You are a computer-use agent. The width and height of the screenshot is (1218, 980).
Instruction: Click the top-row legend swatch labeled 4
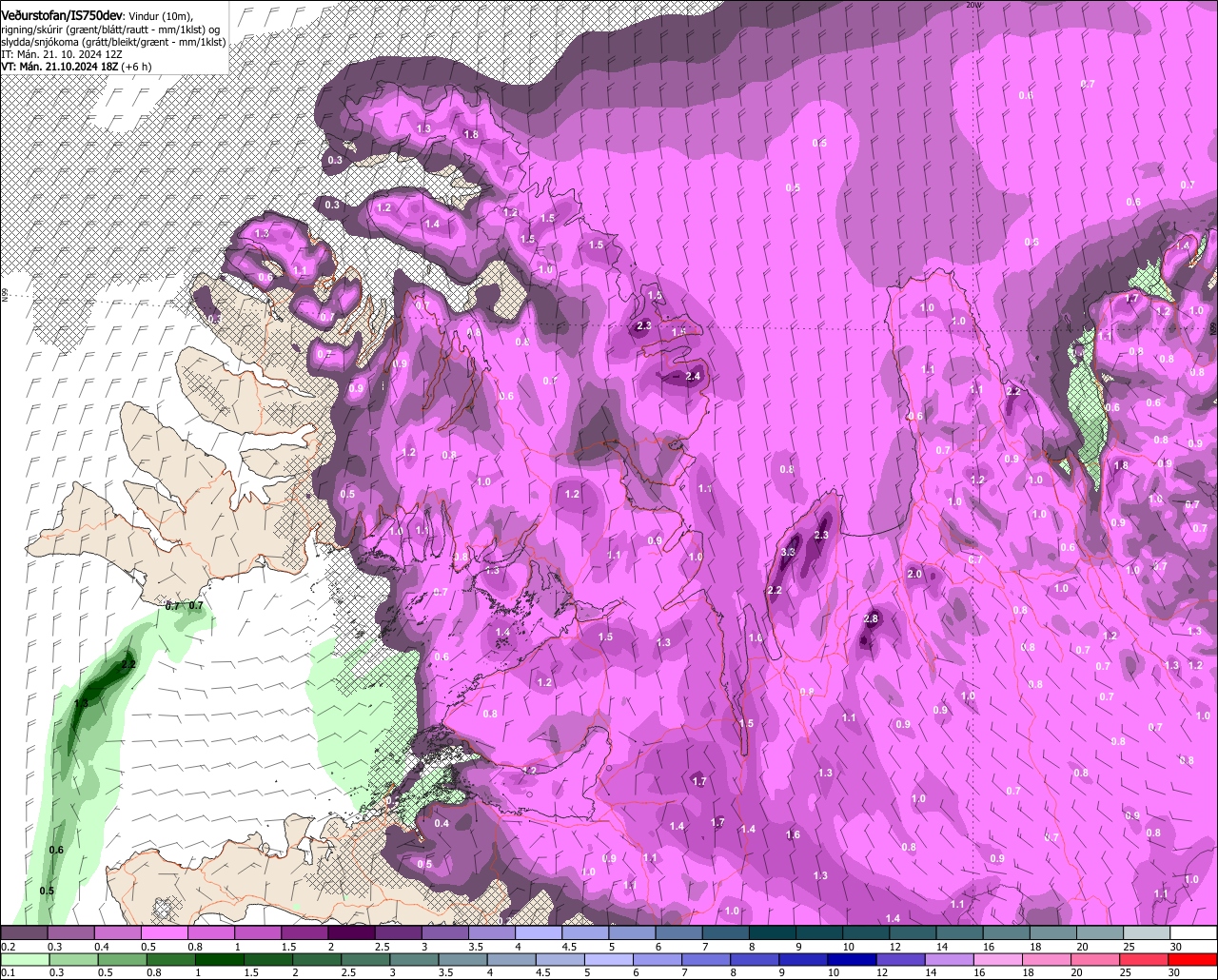pos(539,933)
